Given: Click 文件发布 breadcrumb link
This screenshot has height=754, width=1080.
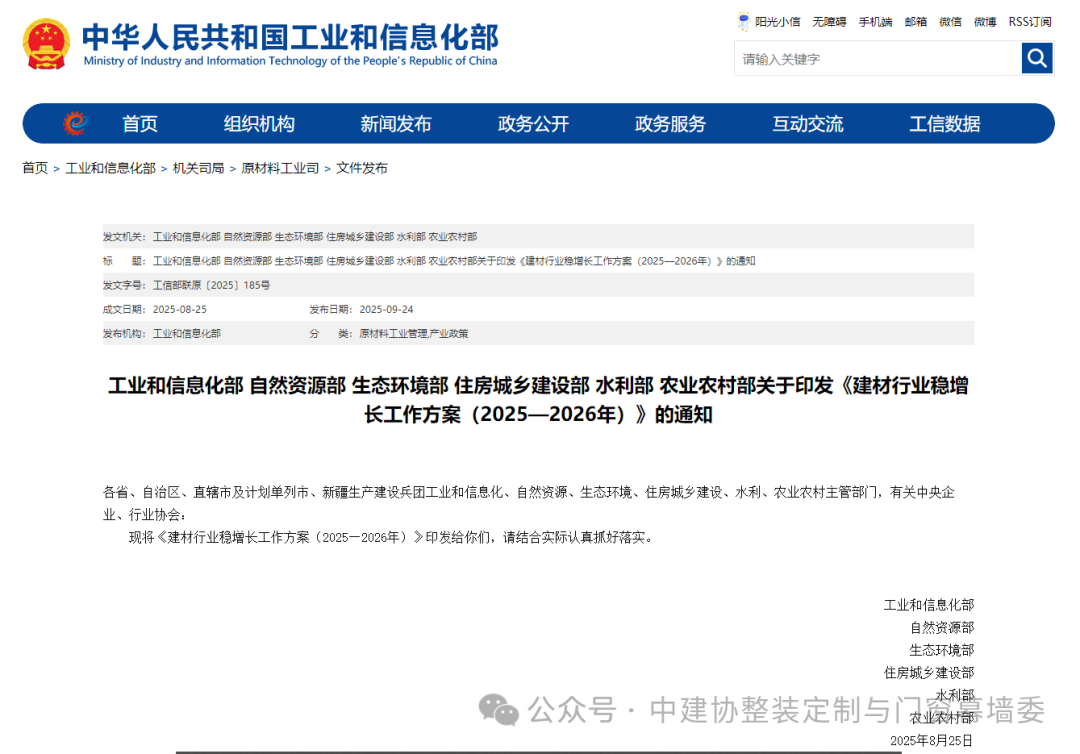Looking at the screenshot, I should click(x=362, y=168).
